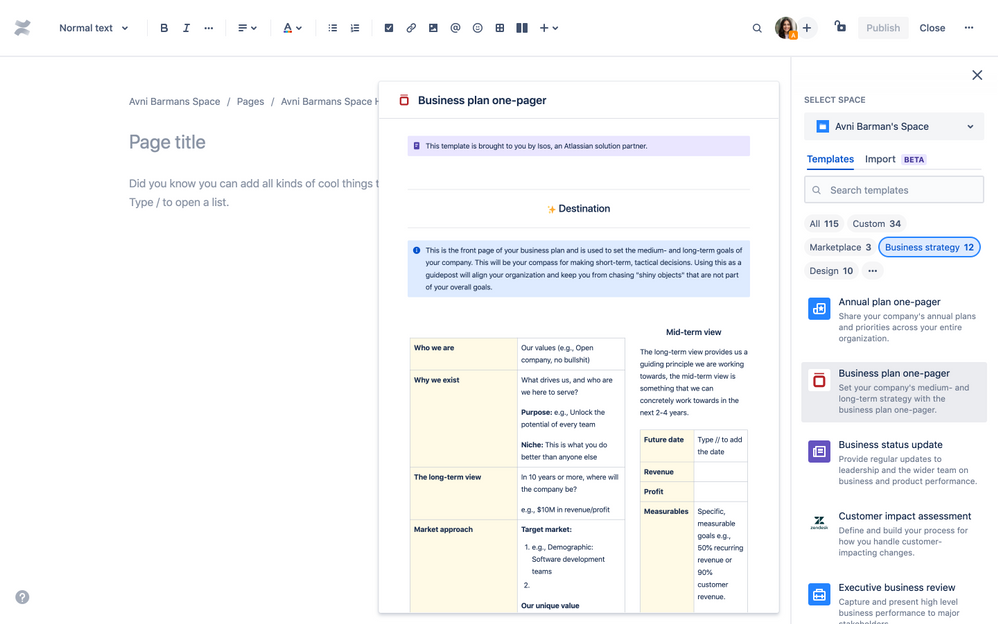The height and width of the screenshot is (624, 998).
Task: Insert a table
Action: coord(500,28)
